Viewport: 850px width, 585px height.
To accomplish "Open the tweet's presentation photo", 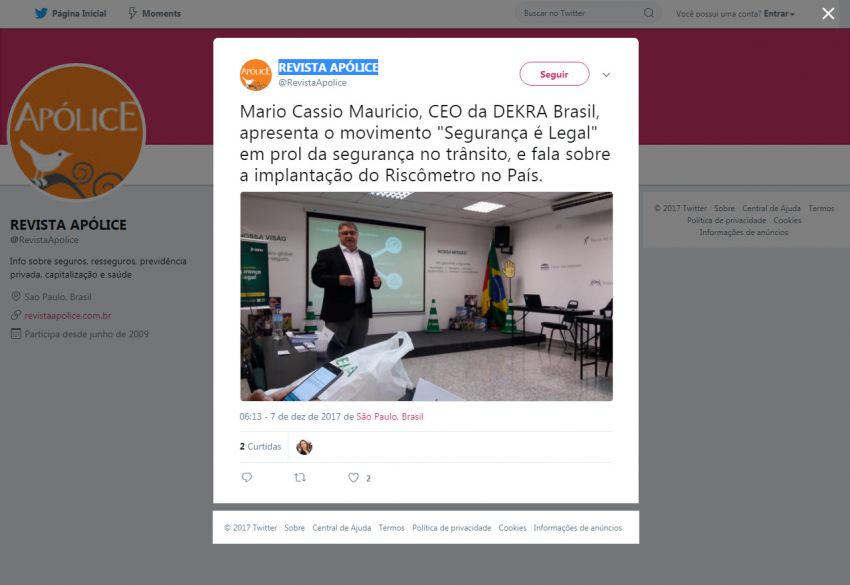I will (x=426, y=296).
